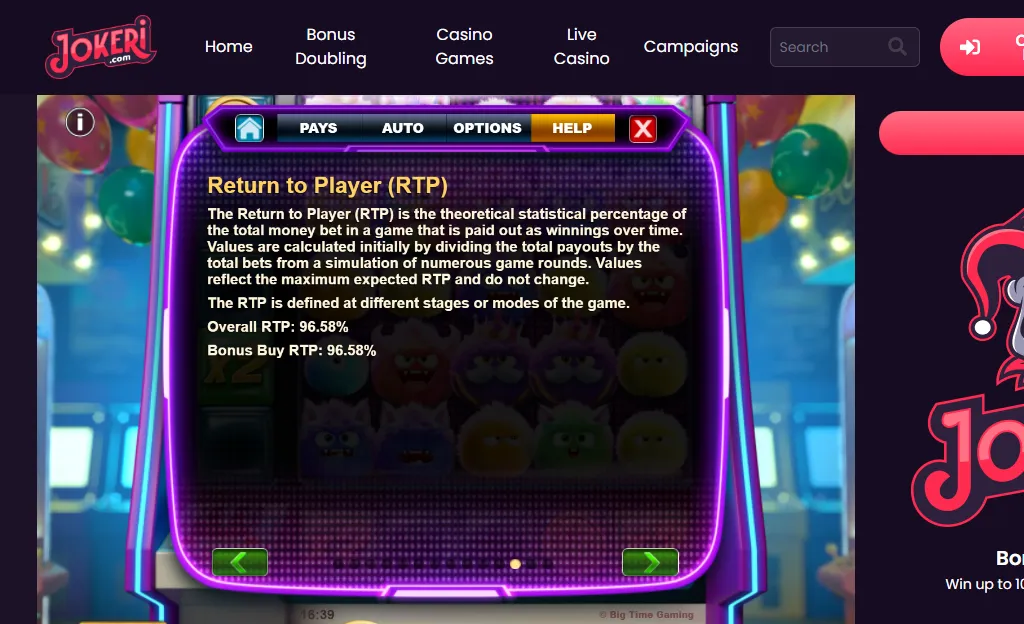Open Bonus Doubling page
Viewport: 1024px width, 624px height.
click(x=330, y=46)
